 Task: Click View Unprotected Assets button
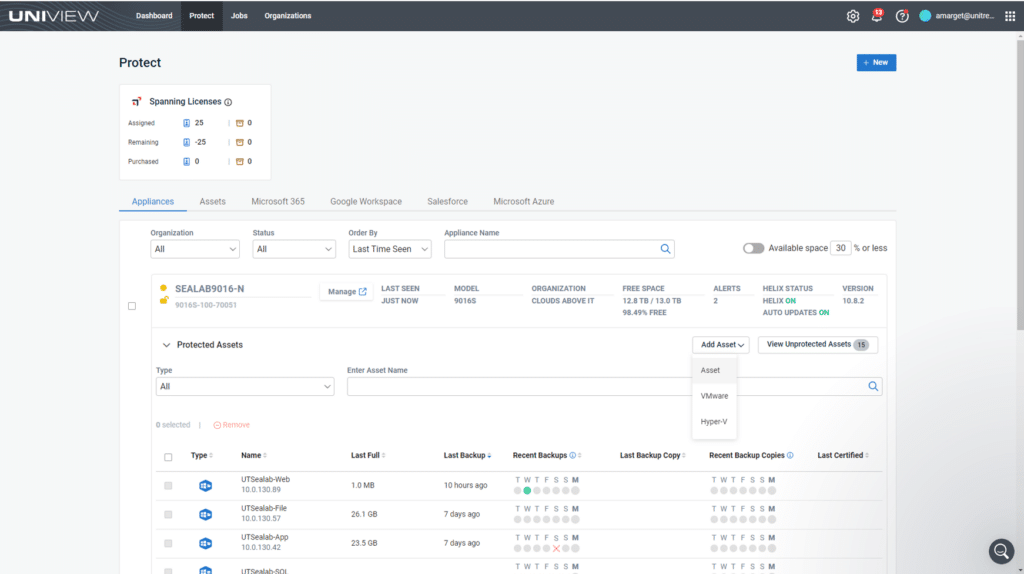(817, 345)
